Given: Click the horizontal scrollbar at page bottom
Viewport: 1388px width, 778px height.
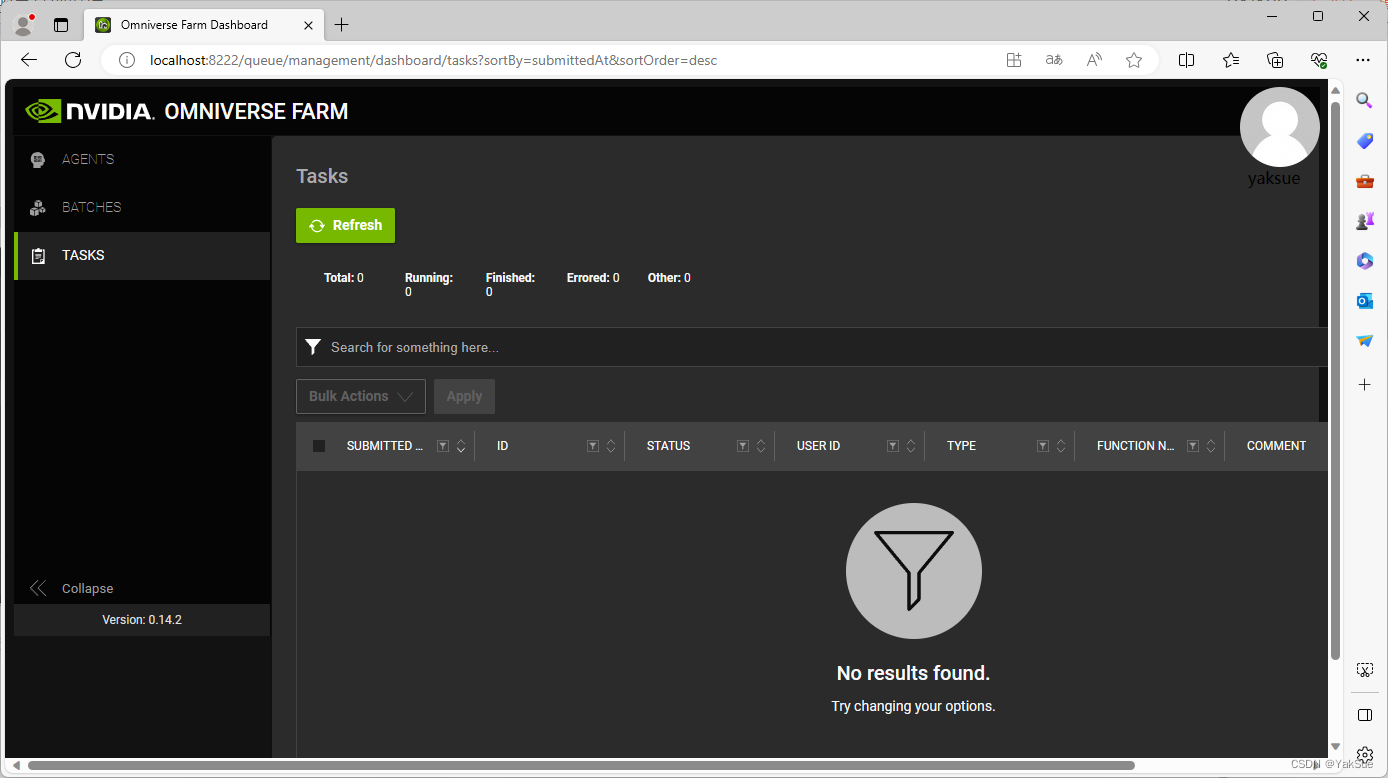Looking at the screenshot, I should (x=581, y=766).
